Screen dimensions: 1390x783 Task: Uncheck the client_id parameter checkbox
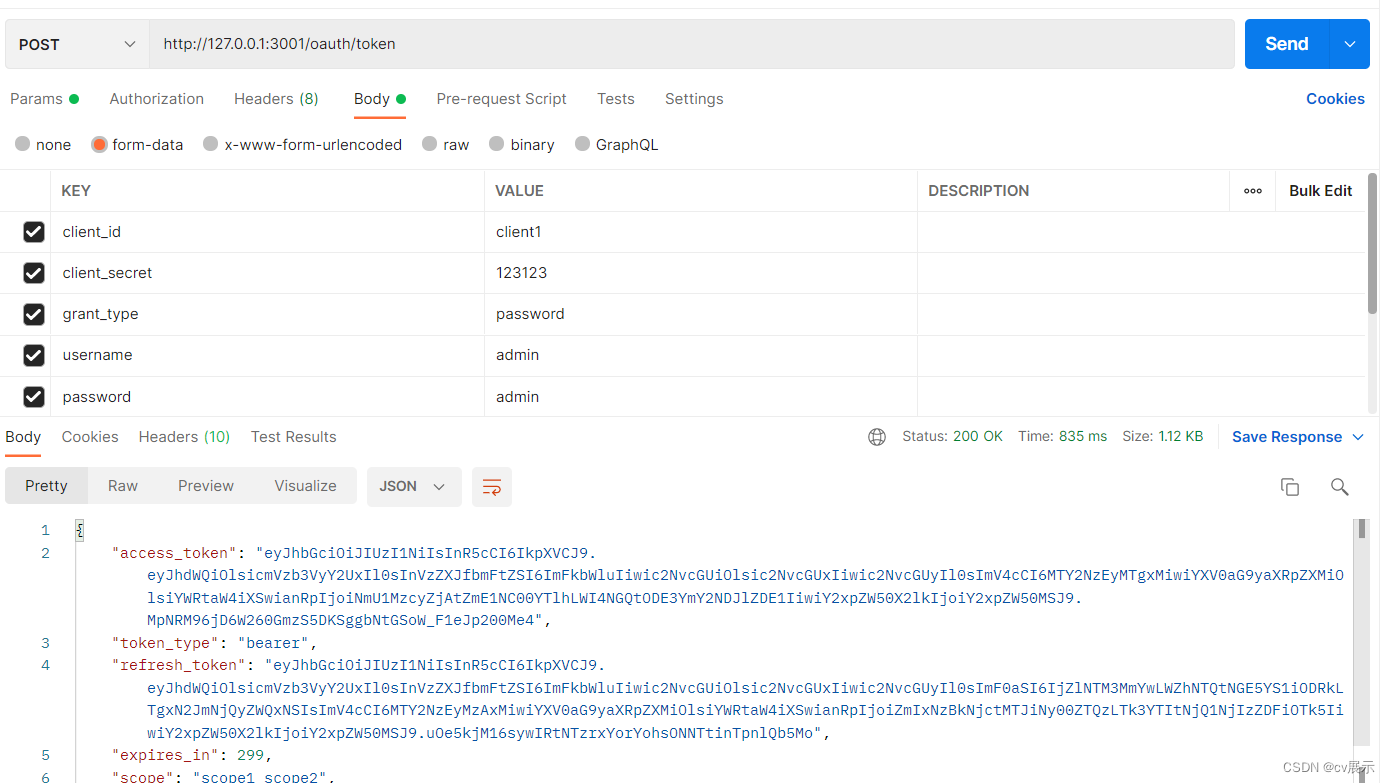pos(34,232)
